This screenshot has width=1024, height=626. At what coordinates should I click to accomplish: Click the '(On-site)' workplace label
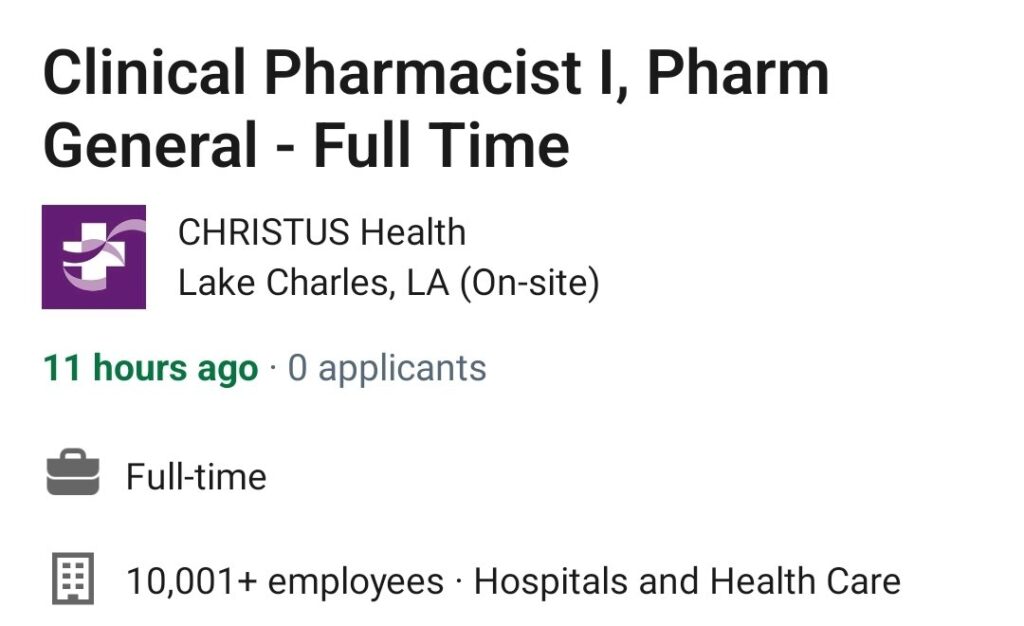pyautogui.click(x=530, y=283)
